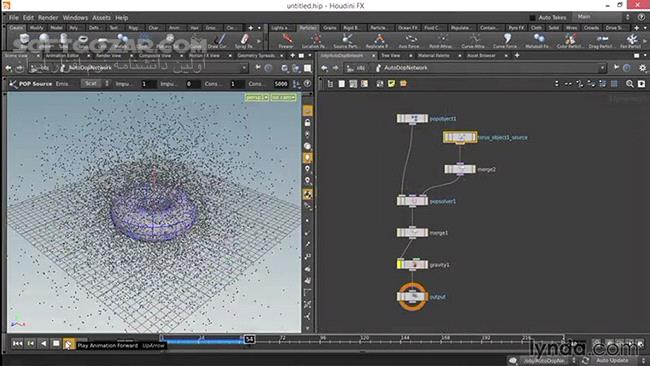
Task: Open the persp viewport camera dropdown
Action: click(257, 97)
